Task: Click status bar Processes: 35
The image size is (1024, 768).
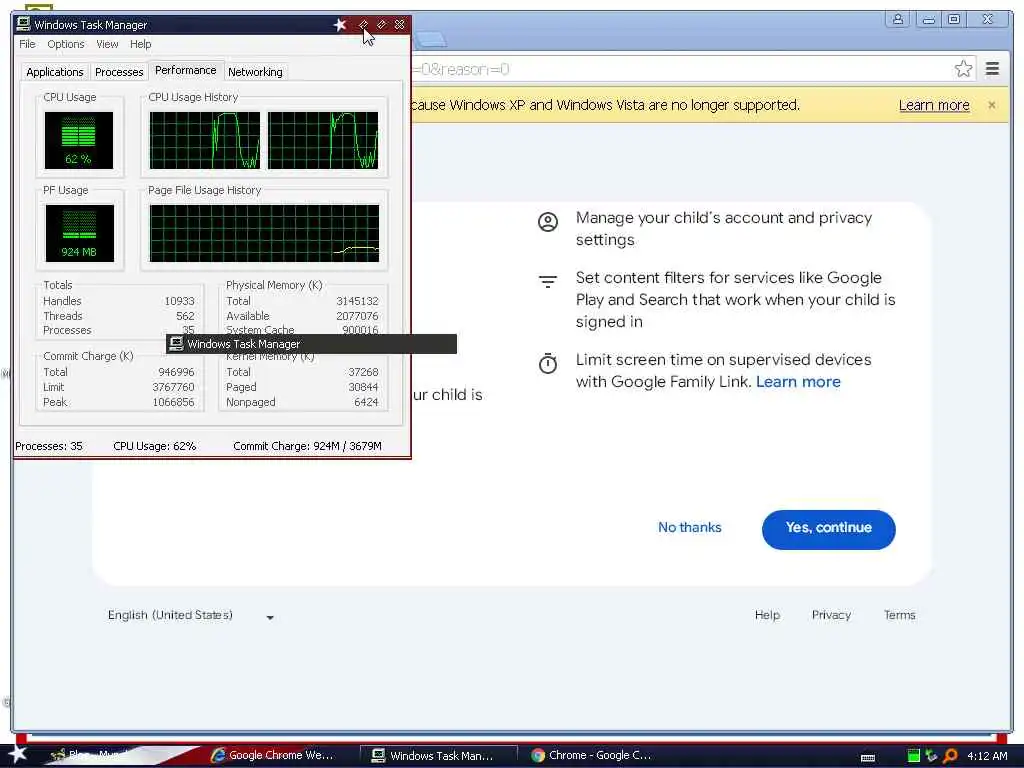Action: pyautogui.click(x=49, y=446)
